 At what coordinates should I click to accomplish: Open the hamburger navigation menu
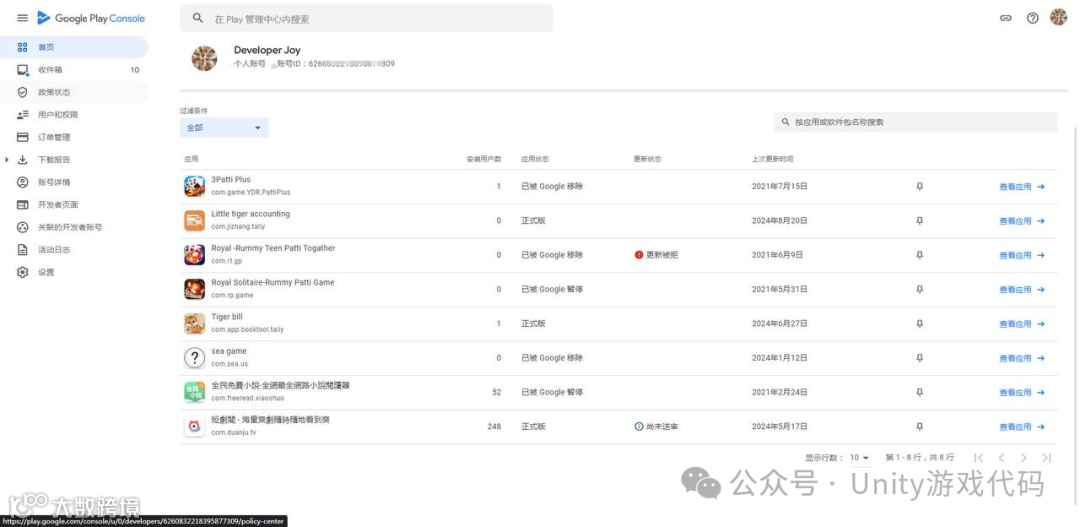coord(23,19)
